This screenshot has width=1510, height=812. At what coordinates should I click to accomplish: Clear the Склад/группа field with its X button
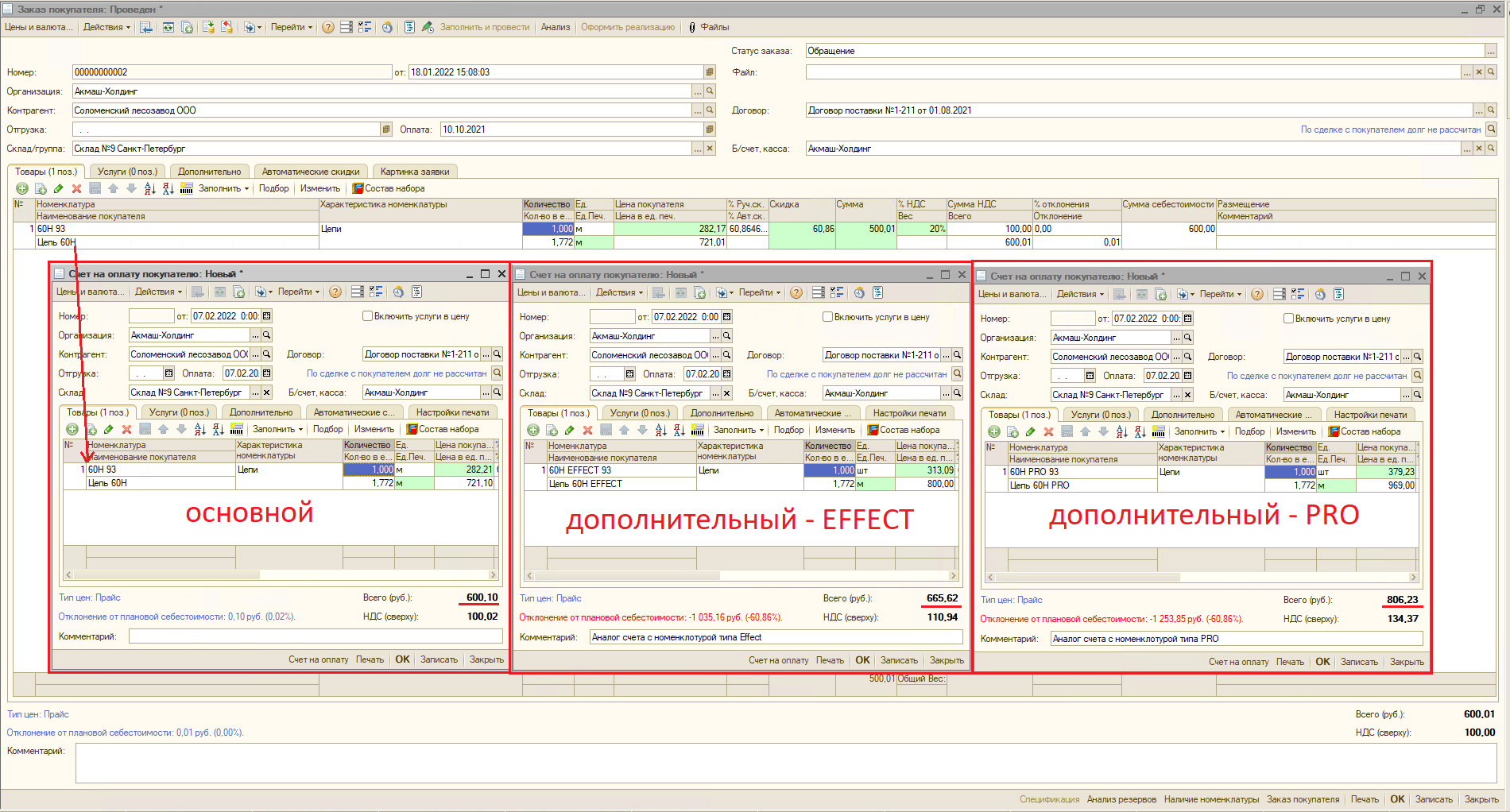tap(710, 148)
